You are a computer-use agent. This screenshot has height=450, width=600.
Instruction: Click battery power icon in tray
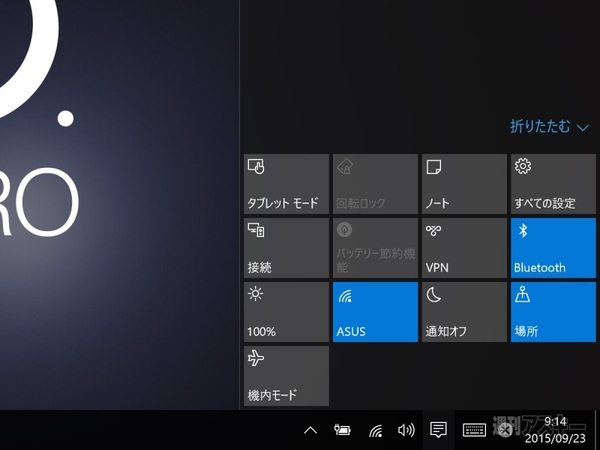342,430
